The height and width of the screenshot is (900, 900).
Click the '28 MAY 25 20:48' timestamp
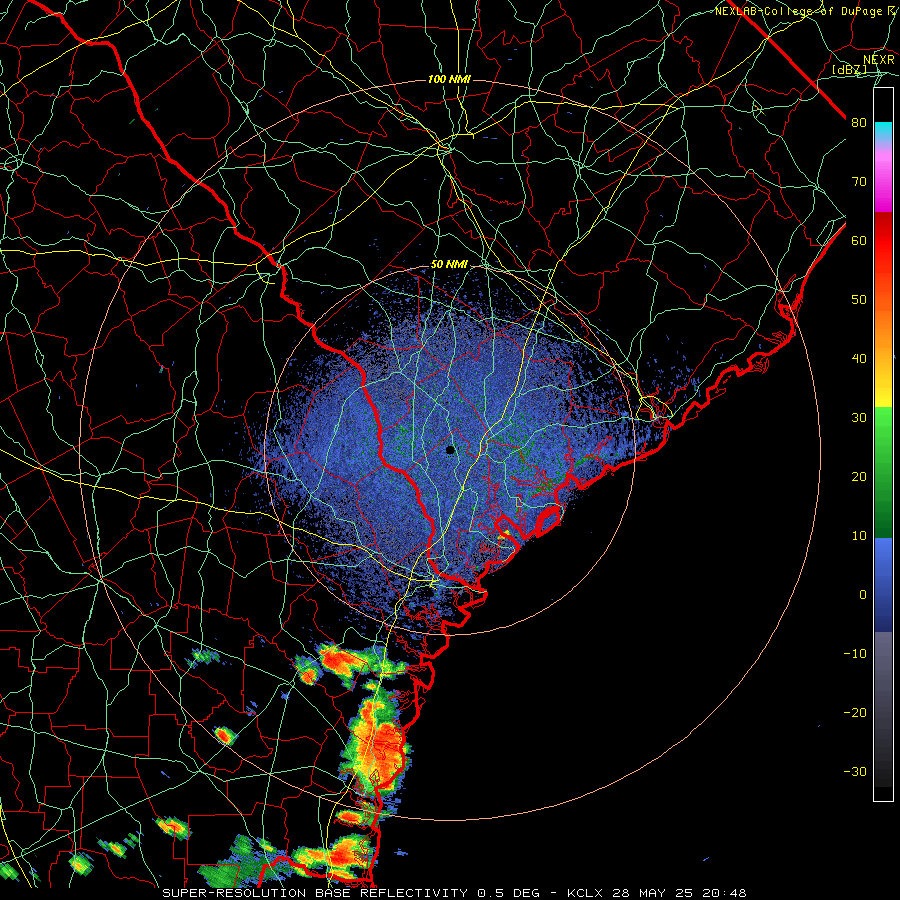[x=678, y=893]
